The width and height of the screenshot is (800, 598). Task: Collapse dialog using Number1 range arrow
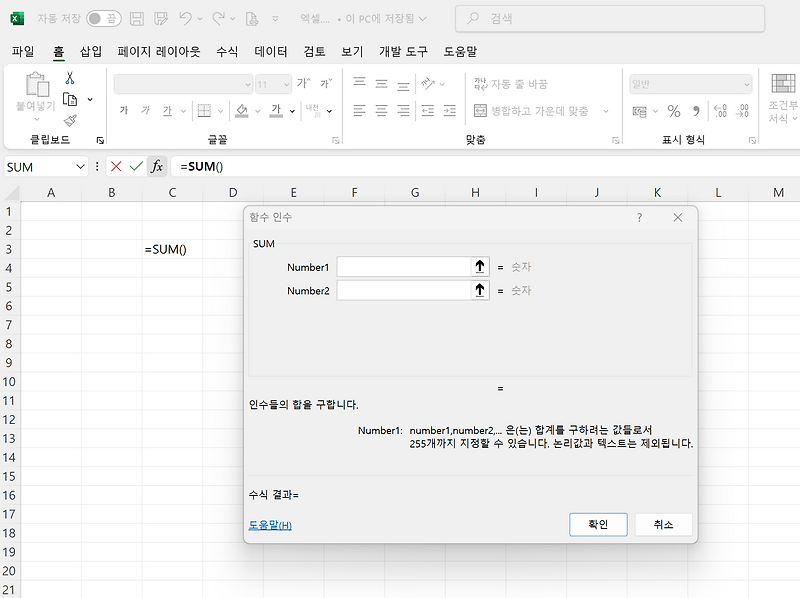(x=480, y=267)
